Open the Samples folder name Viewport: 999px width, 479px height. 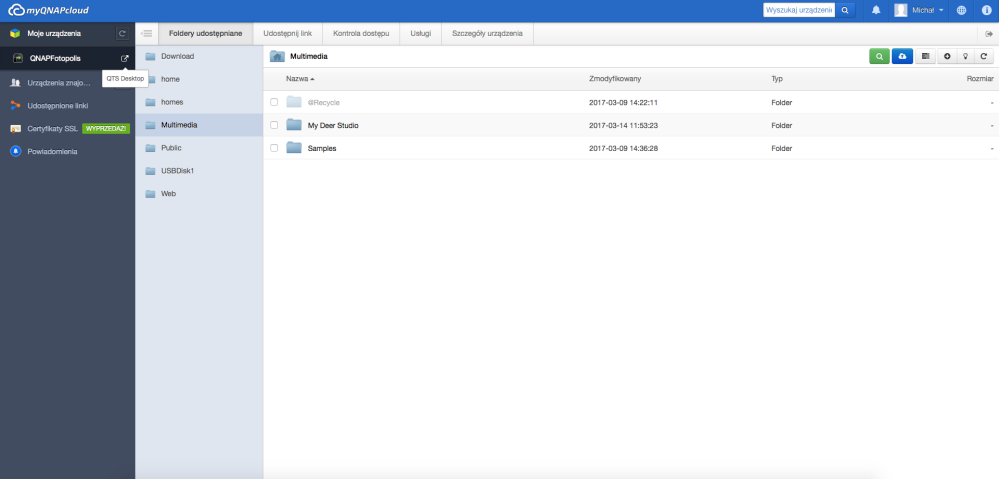[x=322, y=148]
